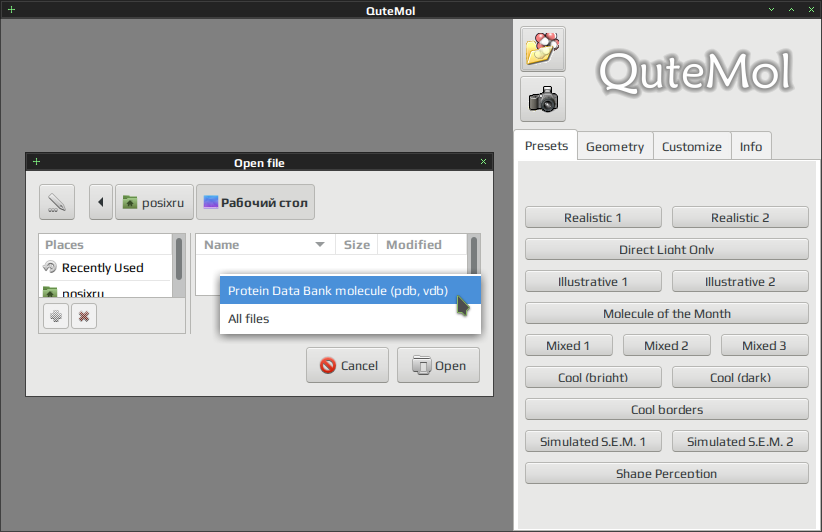This screenshot has height=532, width=822.
Task: Click the QuteMol window menu plus icon
Action: (x=12, y=9)
